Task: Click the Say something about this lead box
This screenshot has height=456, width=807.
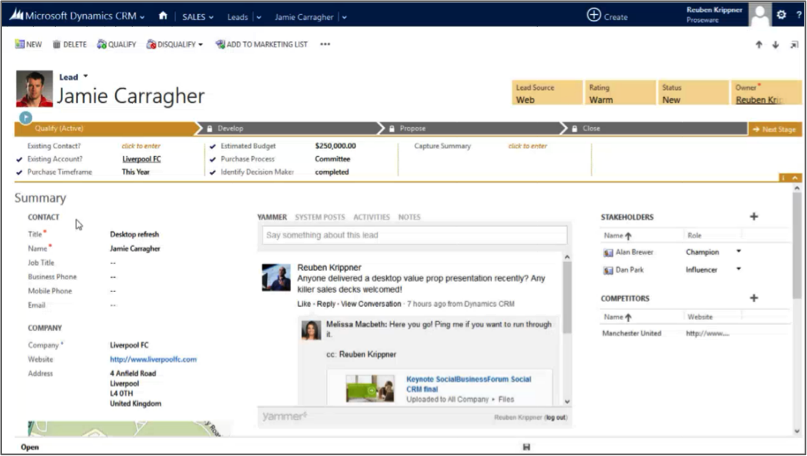Action: pos(414,235)
